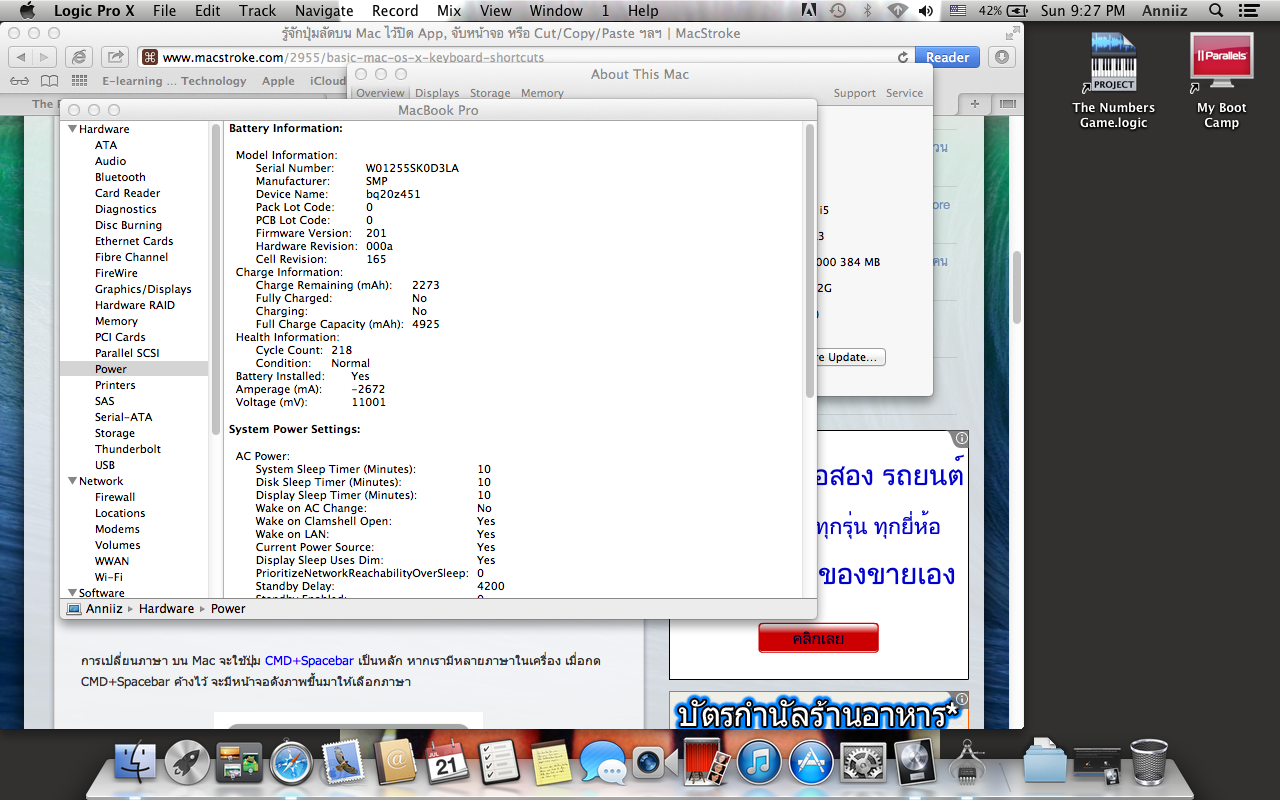Follow the CMD+Spacebar link in the article

tap(309, 661)
